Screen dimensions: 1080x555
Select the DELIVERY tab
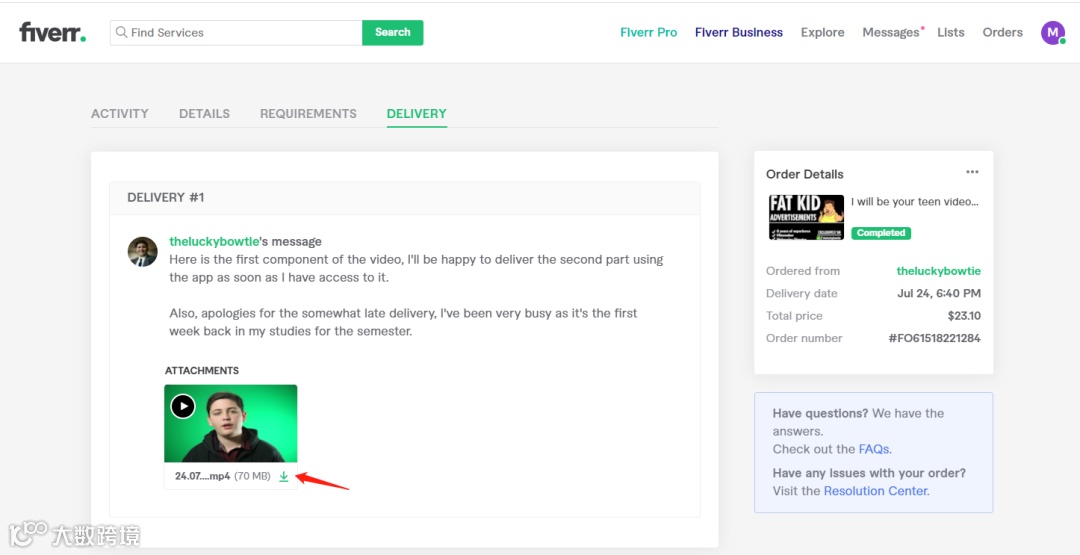coord(417,114)
